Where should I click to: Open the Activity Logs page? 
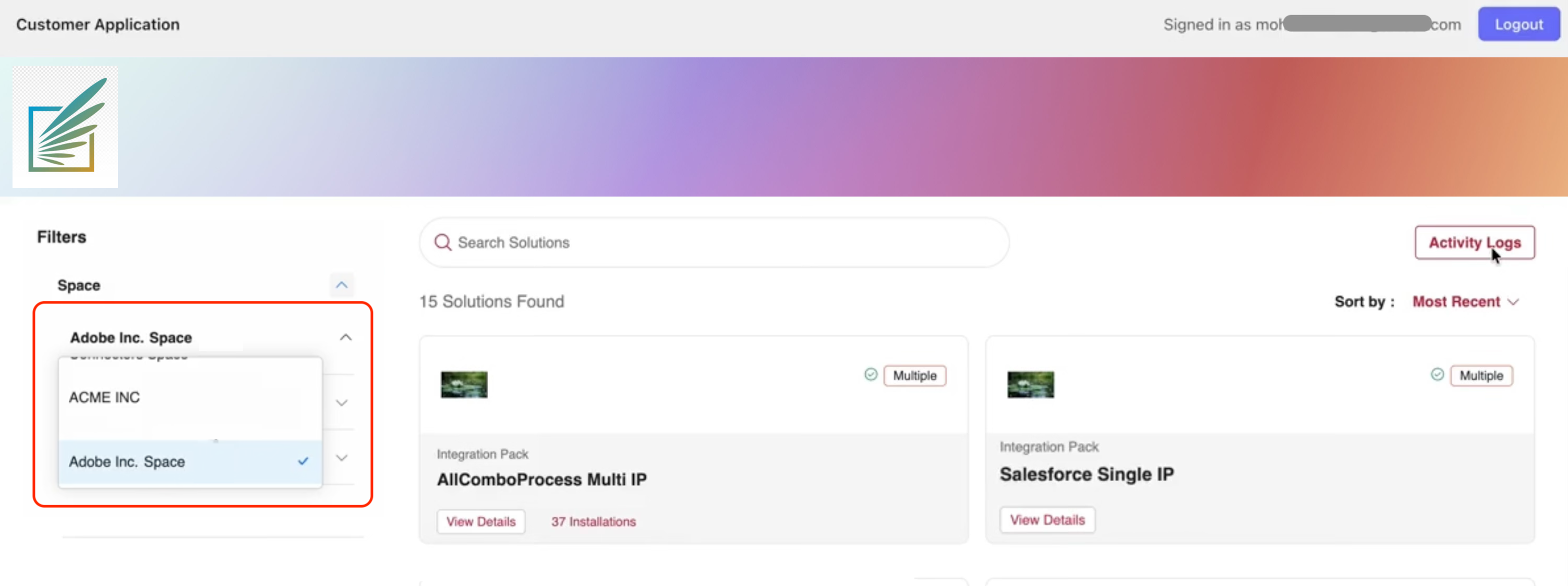click(x=1474, y=242)
